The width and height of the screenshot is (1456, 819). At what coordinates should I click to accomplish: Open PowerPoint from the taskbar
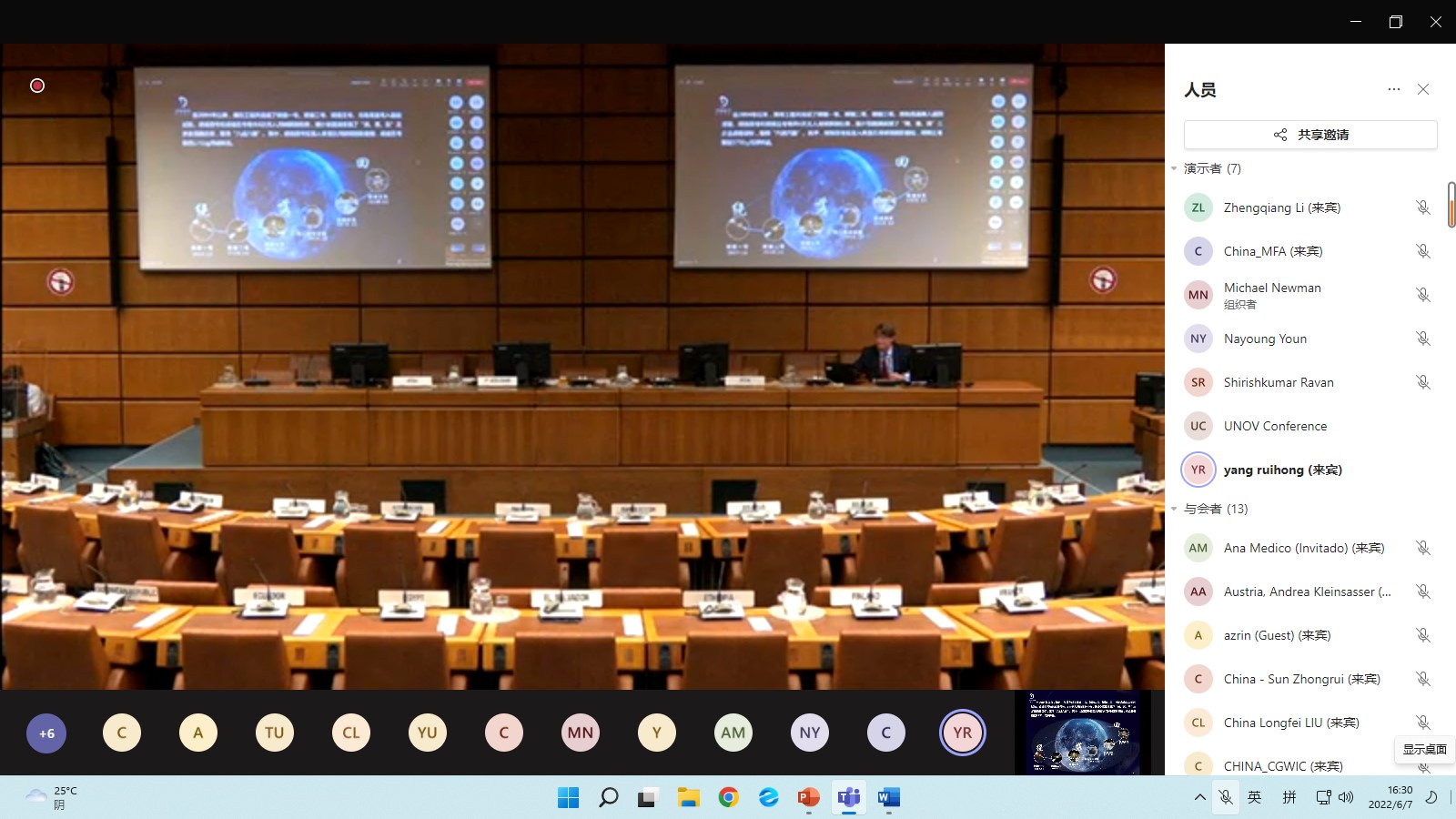tap(808, 798)
